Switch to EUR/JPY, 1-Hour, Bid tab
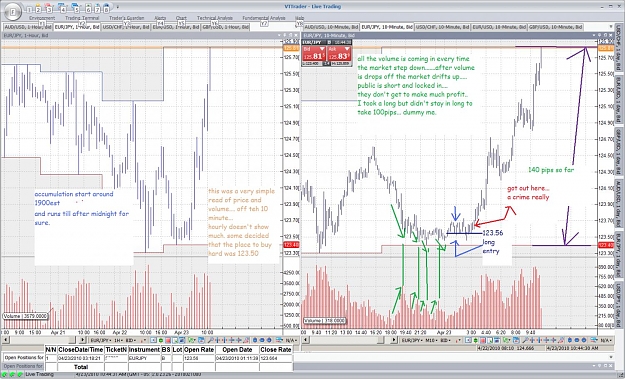Screen dimensions: 625x380 click(77, 27)
